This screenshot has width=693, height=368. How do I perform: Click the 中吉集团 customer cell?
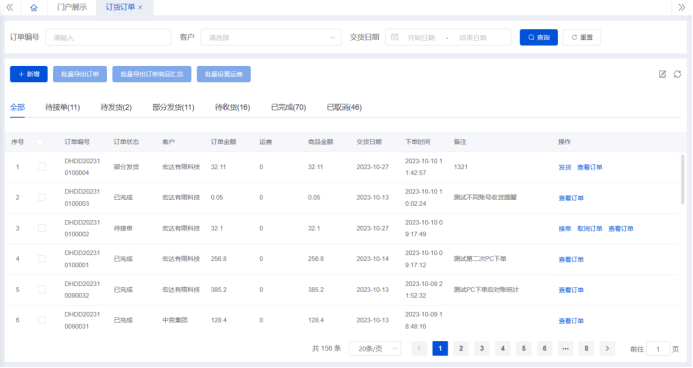point(175,320)
